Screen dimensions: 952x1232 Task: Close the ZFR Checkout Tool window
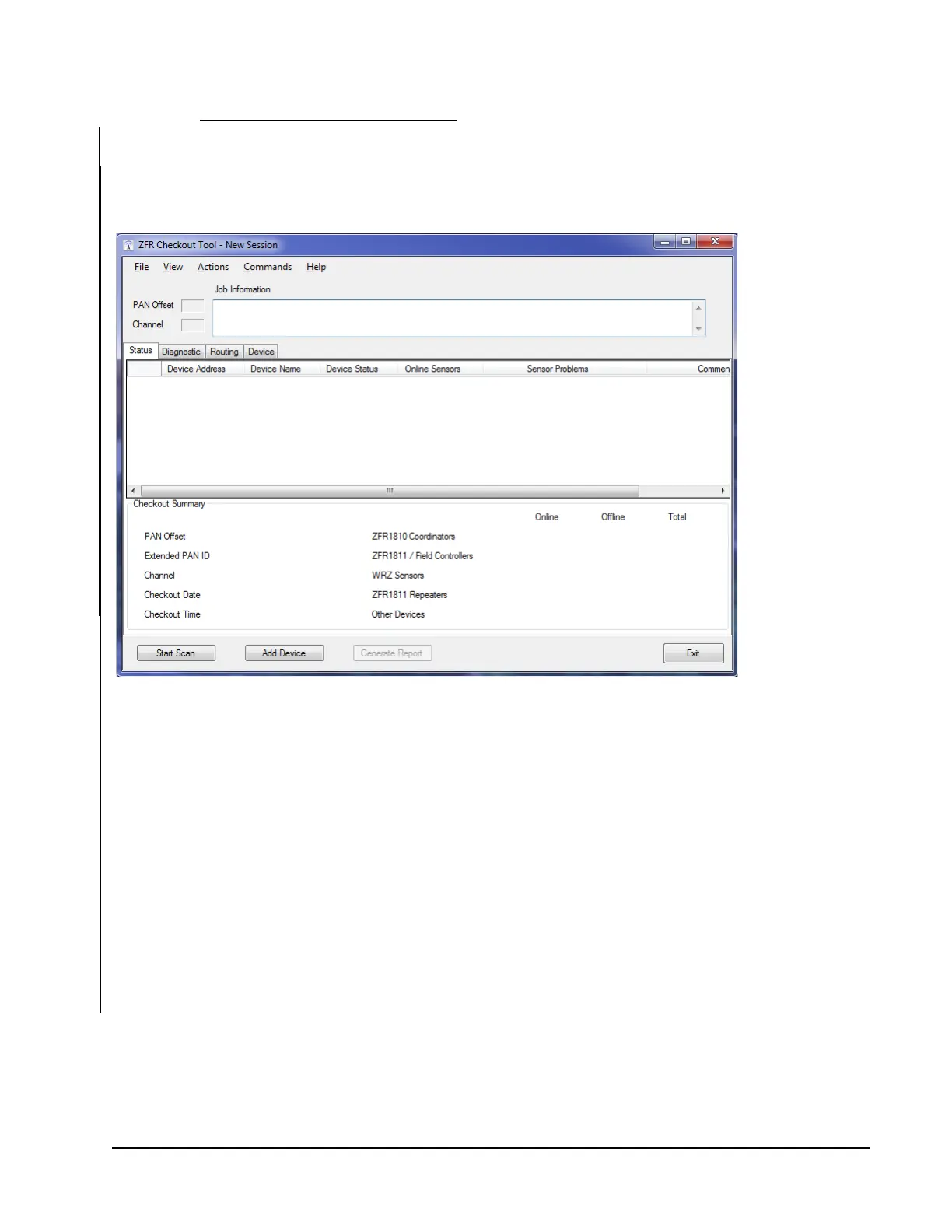tap(715, 242)
